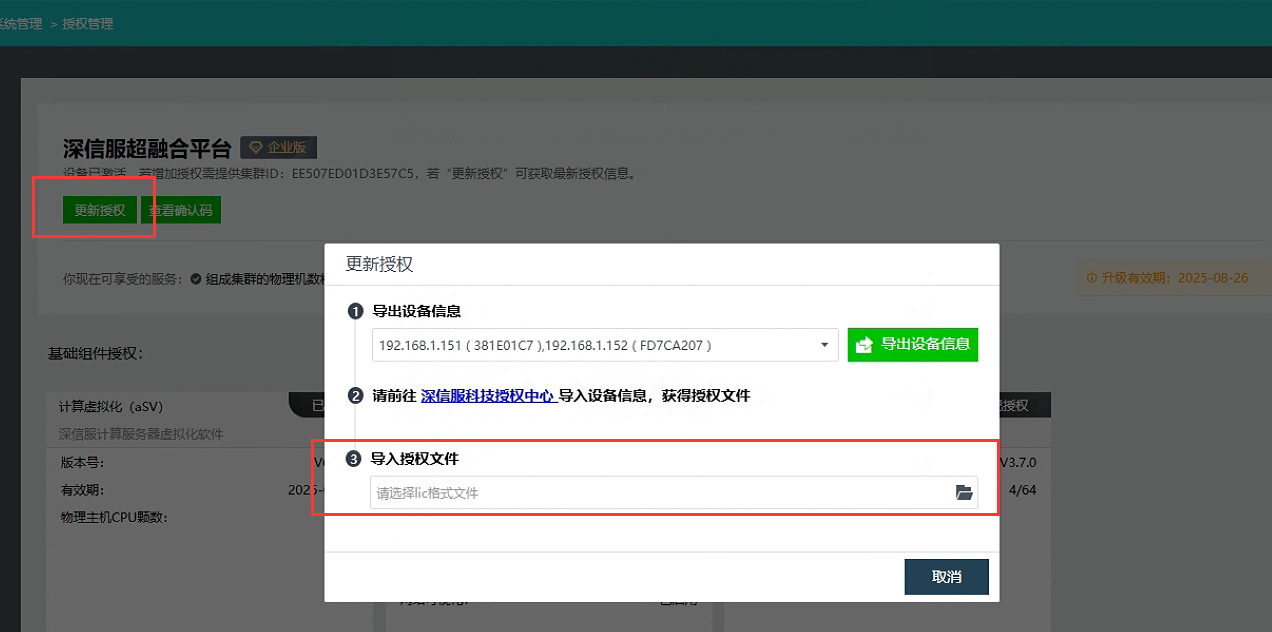1272x632 pixels.
Task: Click the folder browse icon for license file
Action: [963, 492]
